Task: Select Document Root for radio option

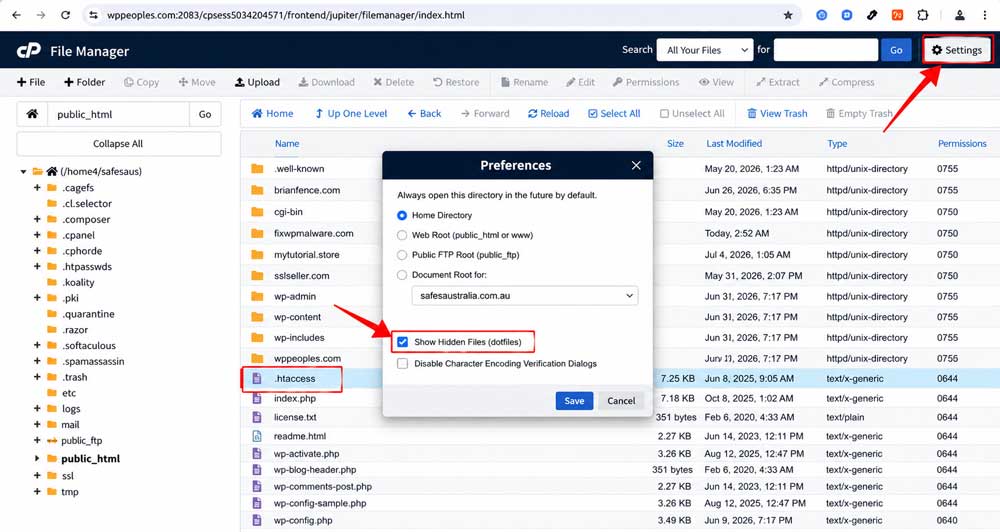Action: click(x=402, y=275)
